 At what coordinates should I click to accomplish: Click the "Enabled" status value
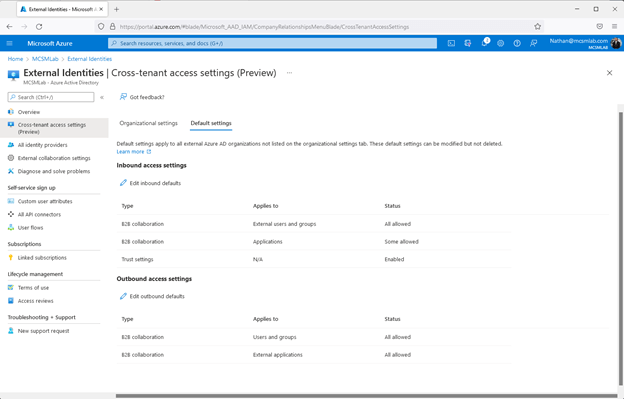(394, 259)
